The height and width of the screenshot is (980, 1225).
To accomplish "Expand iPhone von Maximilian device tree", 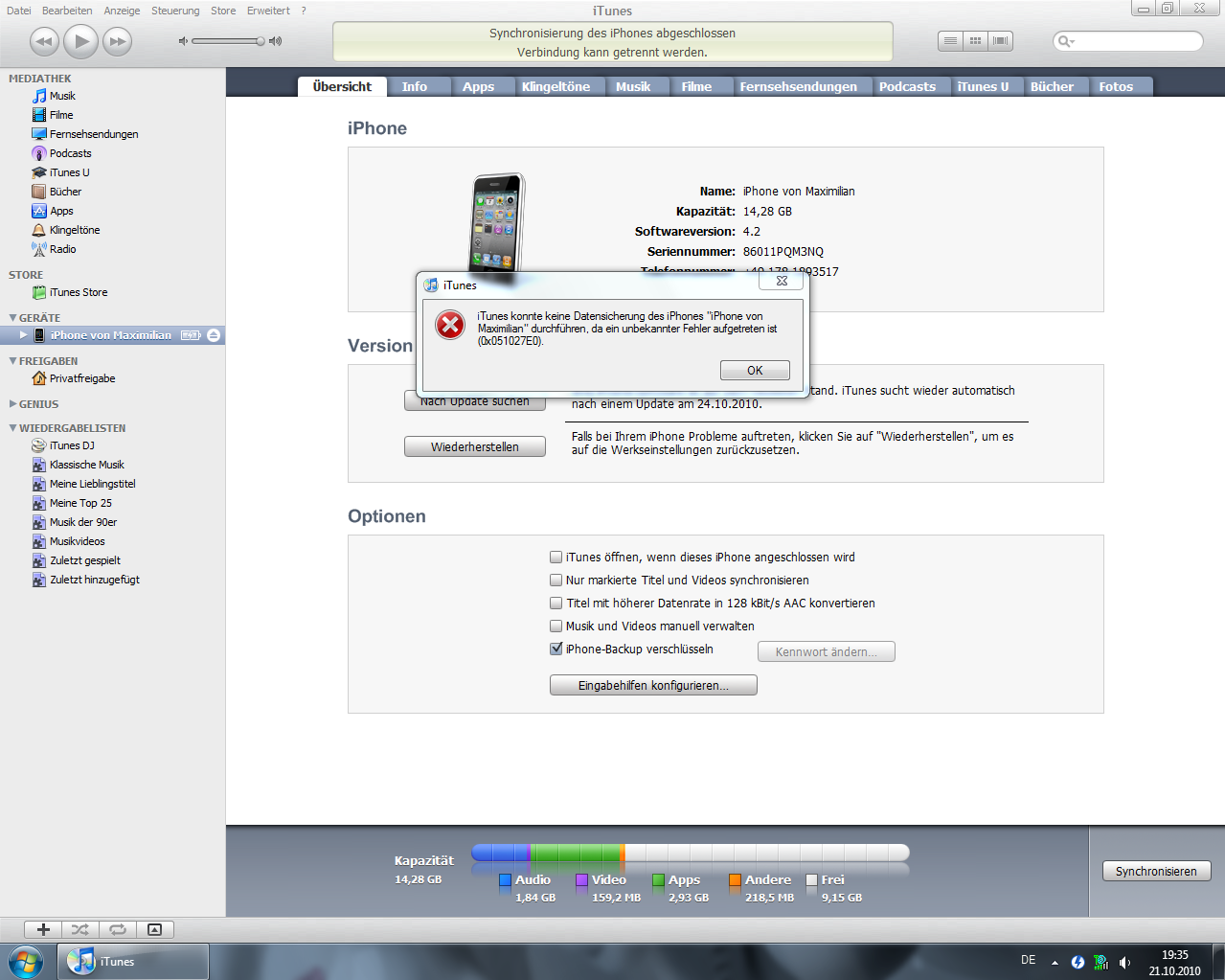I will [x=24, y=335].
